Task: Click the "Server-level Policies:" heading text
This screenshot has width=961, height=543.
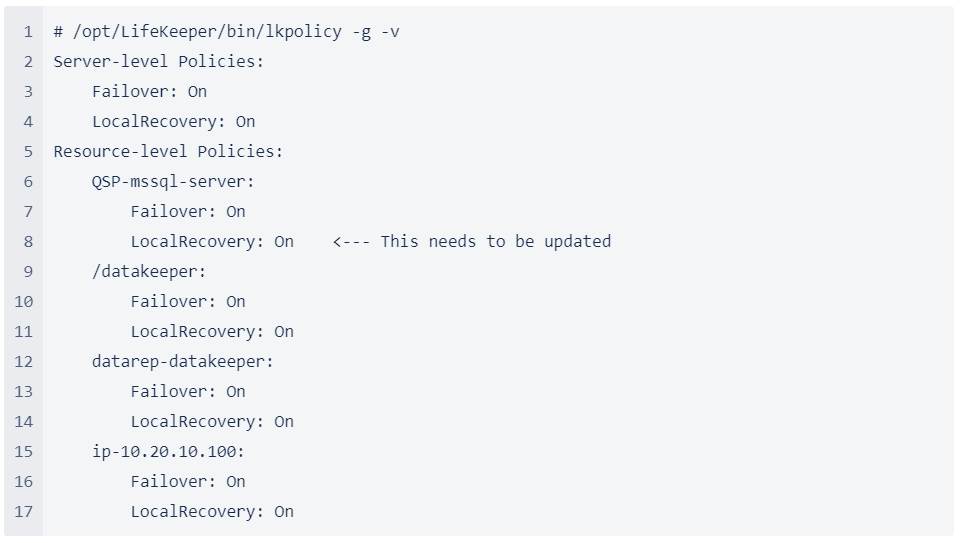Action: (x=159, y=61)
